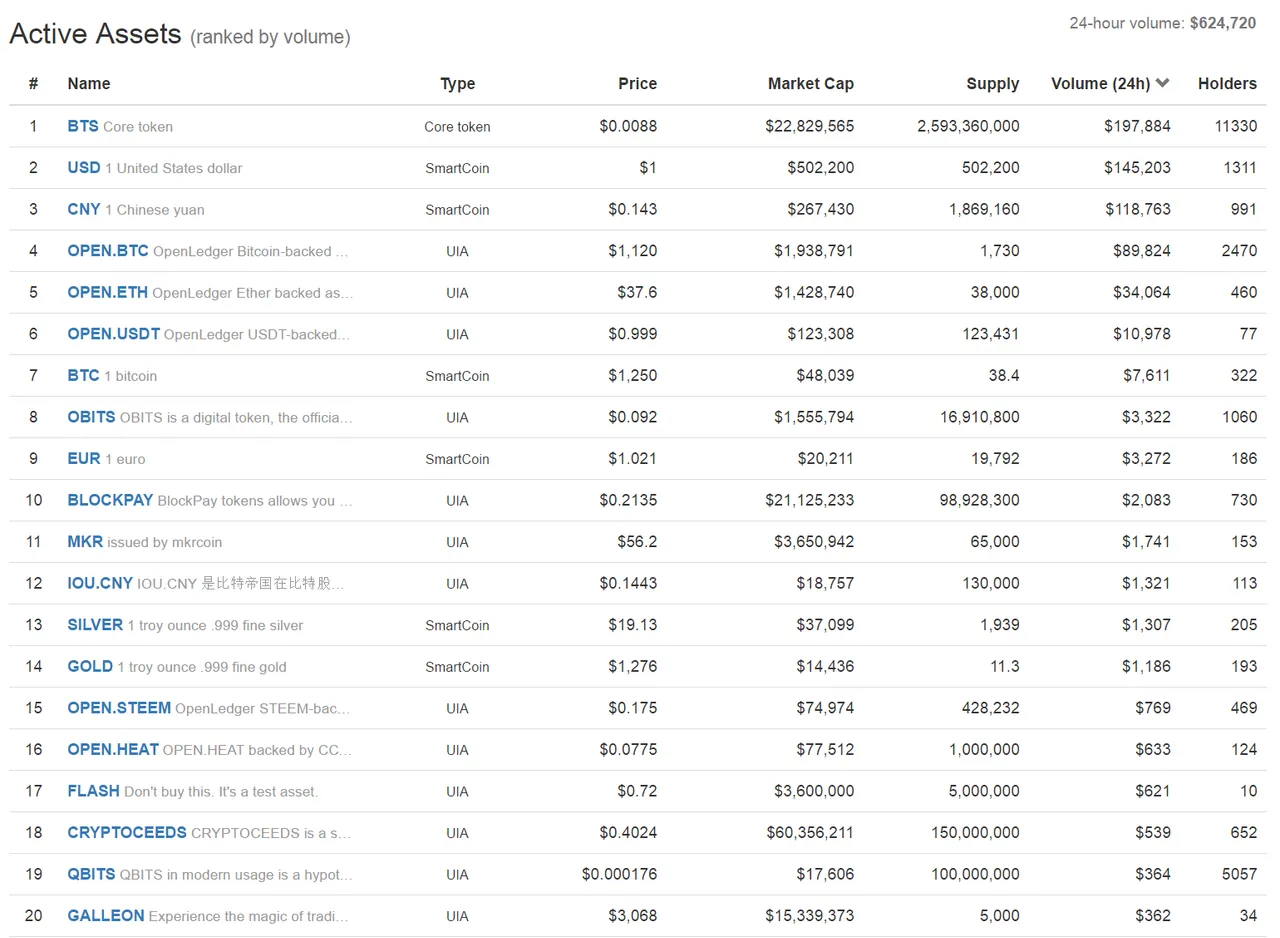Screen dimensions: 1280x938
Task: Open the BLOCKPAY asset link
Action: (x=110, y=500)
